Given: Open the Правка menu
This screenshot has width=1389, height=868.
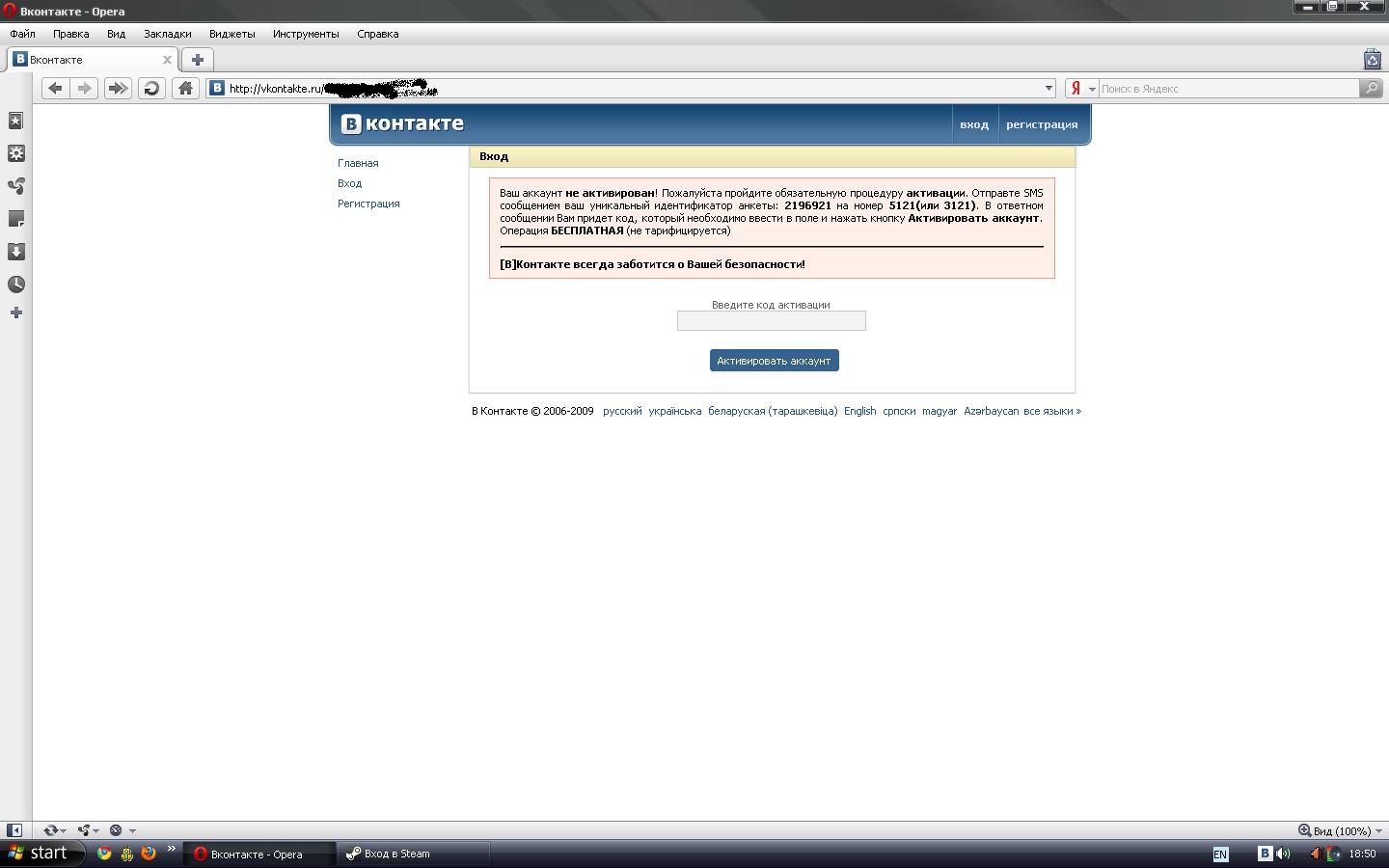Looking at the screenshot, I should (x=71, y=34).
